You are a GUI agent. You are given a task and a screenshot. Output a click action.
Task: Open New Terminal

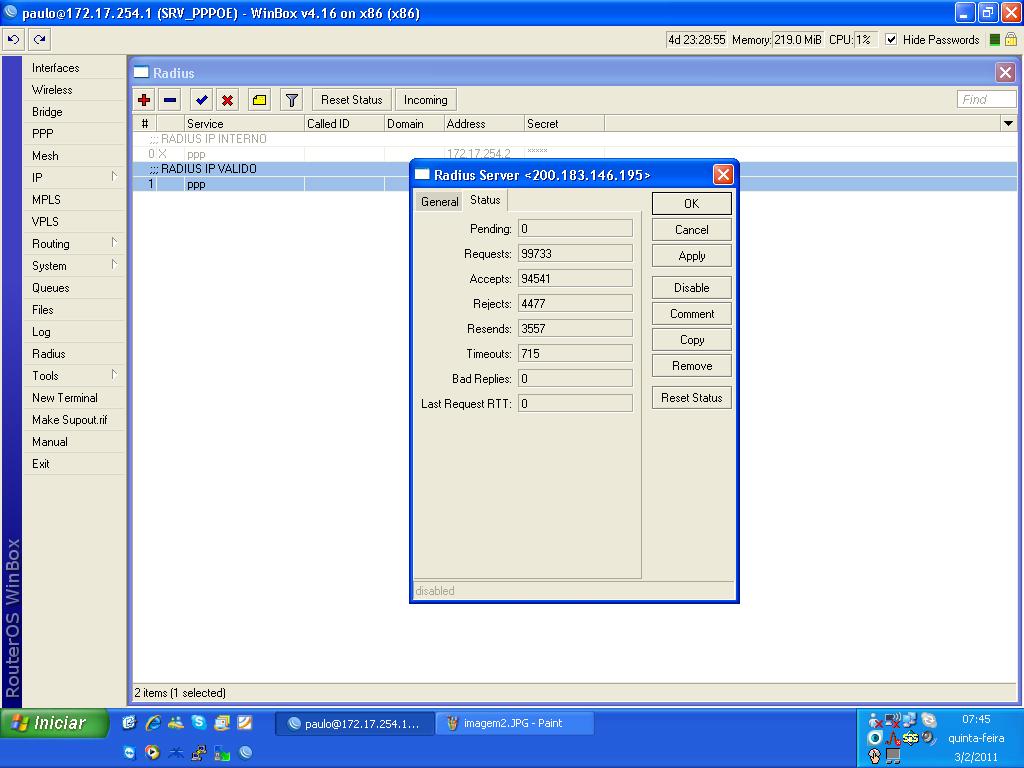74,398
